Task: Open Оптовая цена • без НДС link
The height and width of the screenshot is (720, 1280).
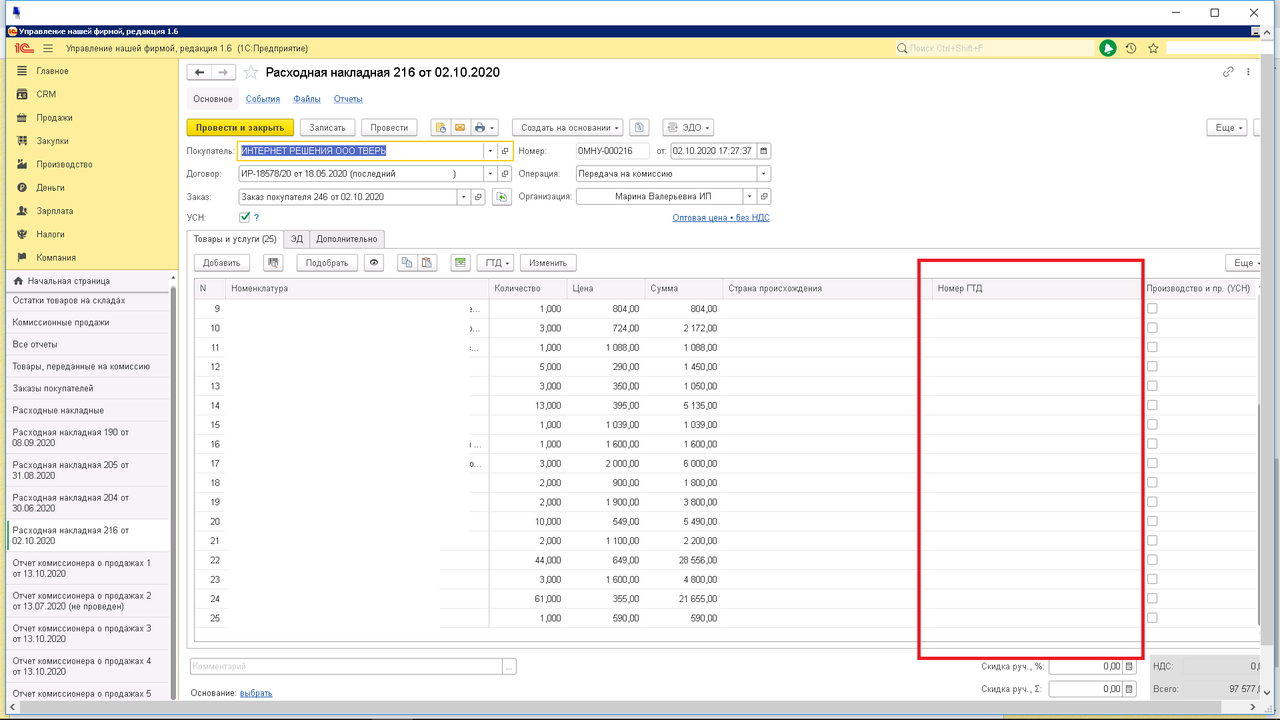Action: tap(721, 217)
